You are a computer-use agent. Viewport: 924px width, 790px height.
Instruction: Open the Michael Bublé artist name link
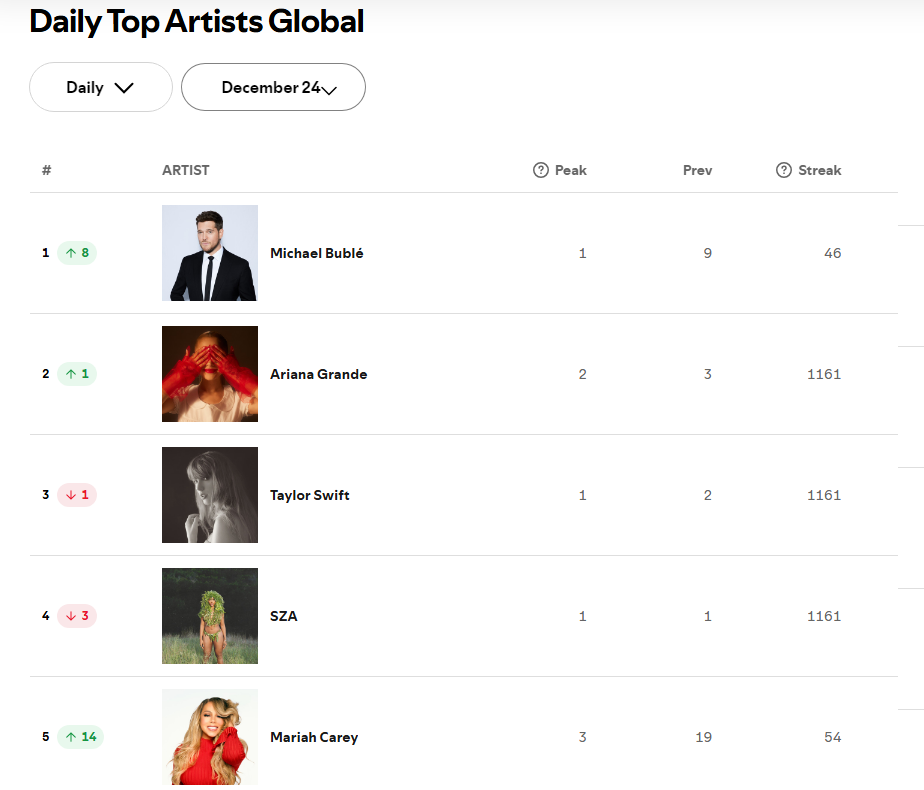click(316, 253)
